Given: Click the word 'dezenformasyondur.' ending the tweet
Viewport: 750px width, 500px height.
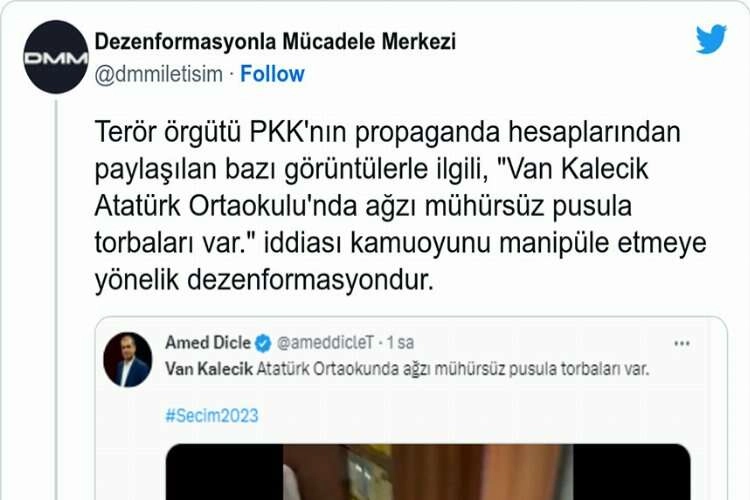Looking at the screenshot, I should coord(310,280).
